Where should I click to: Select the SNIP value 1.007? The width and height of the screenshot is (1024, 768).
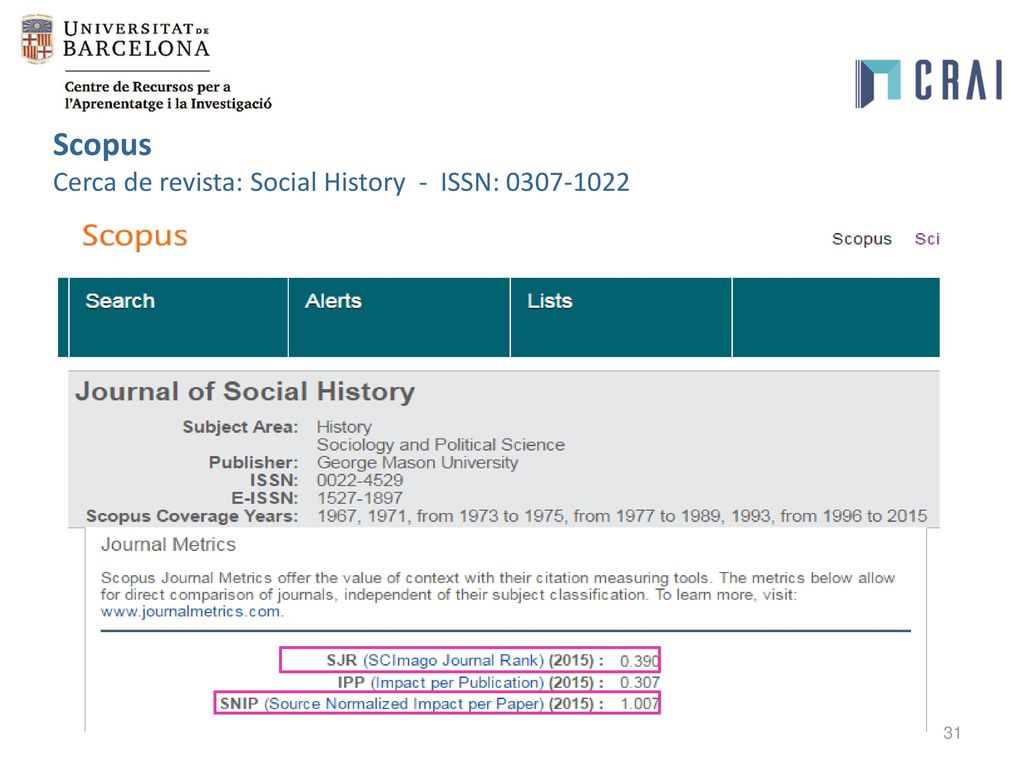pos(640,704)
